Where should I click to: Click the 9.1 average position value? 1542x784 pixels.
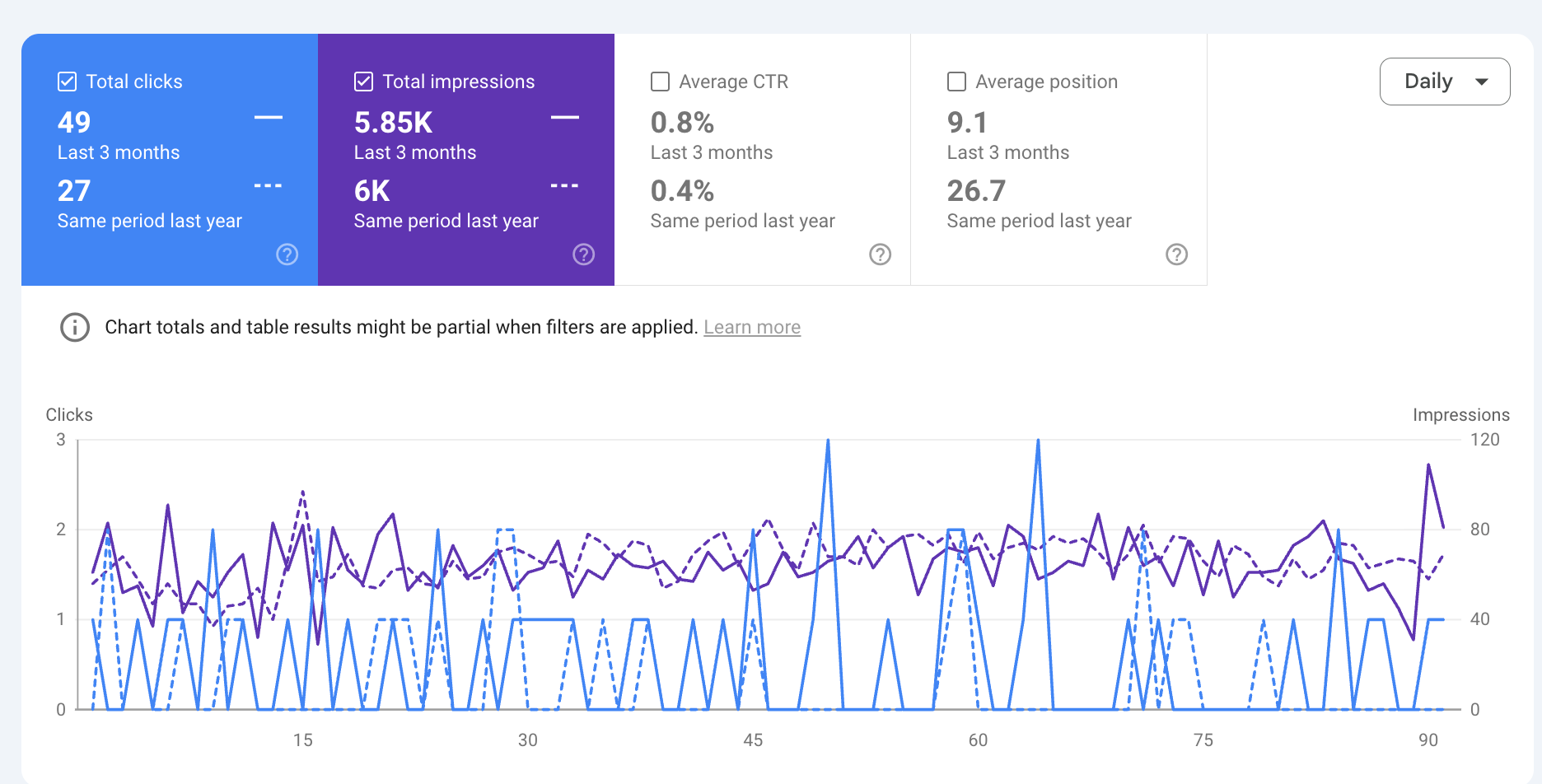tap(967, 123)
